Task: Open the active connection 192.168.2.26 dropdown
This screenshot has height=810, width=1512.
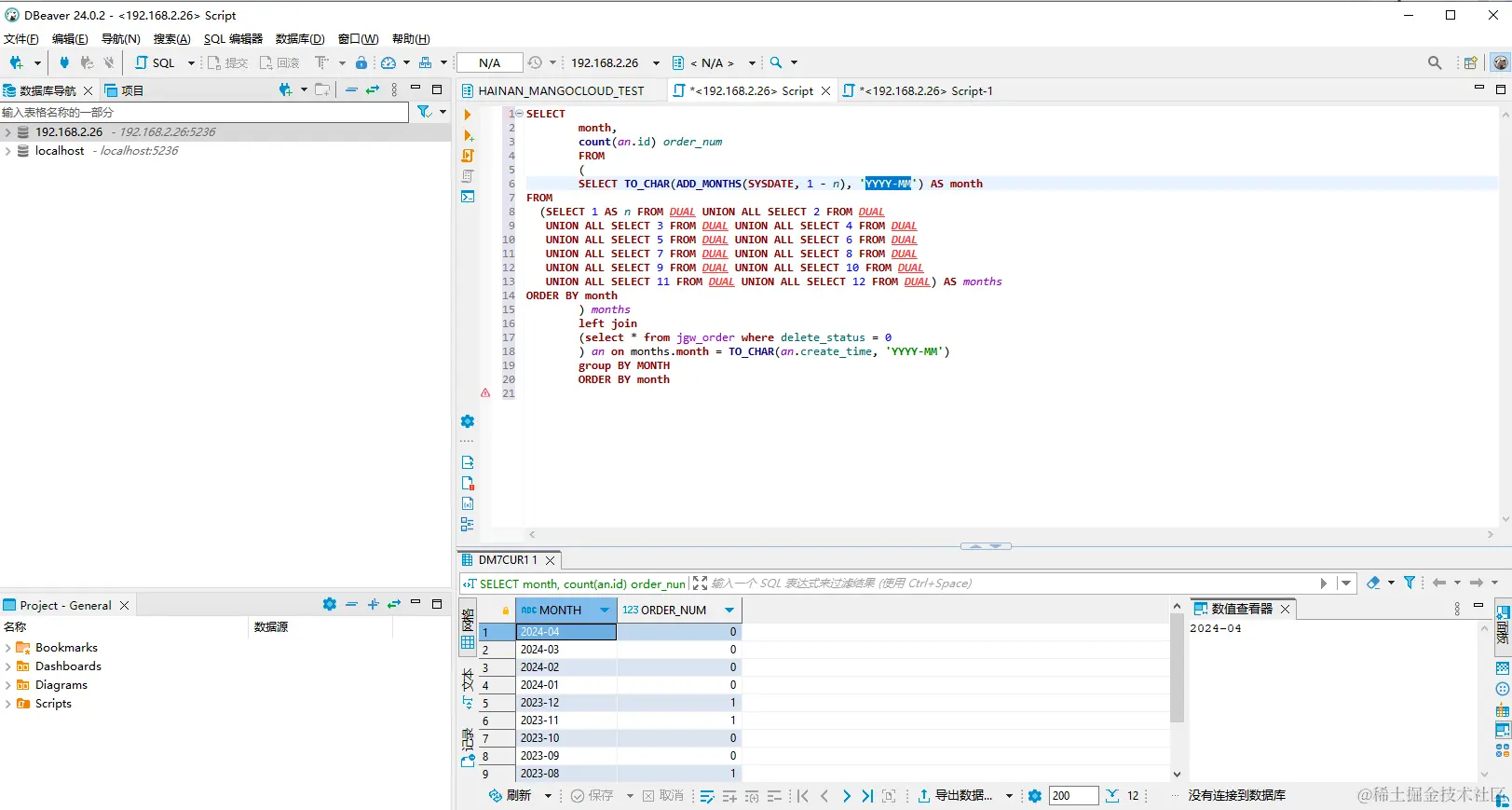Action: pyautogui.click(x=656, y=62)
